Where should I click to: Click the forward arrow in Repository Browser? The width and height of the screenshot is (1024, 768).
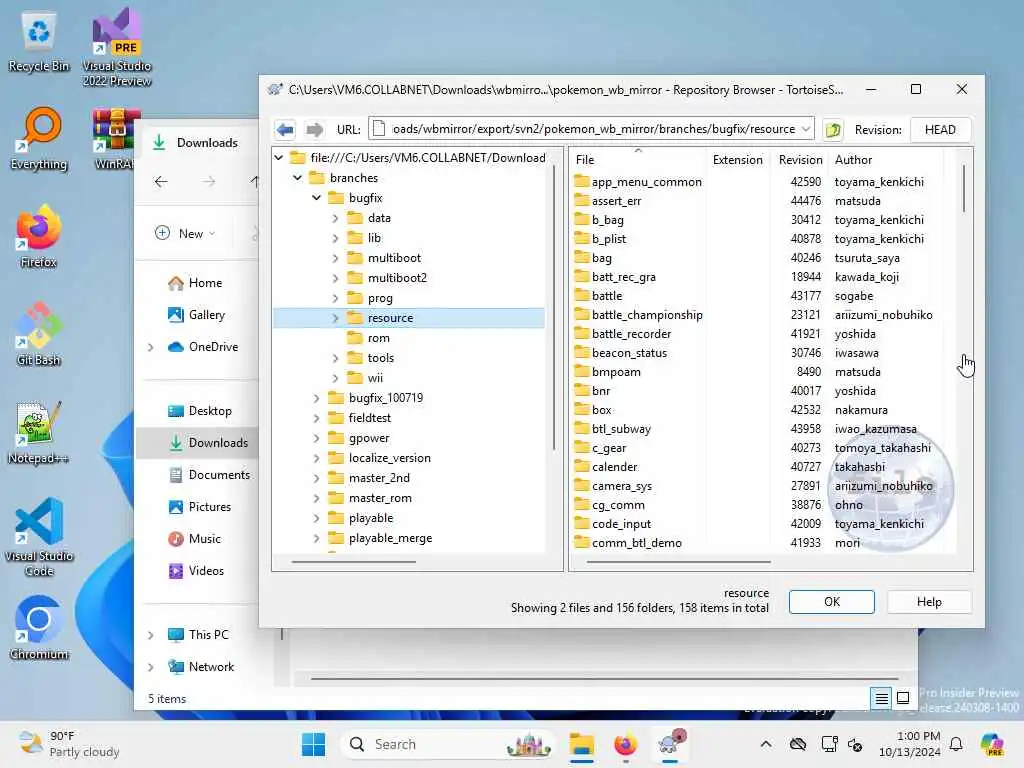click(315, 129)
